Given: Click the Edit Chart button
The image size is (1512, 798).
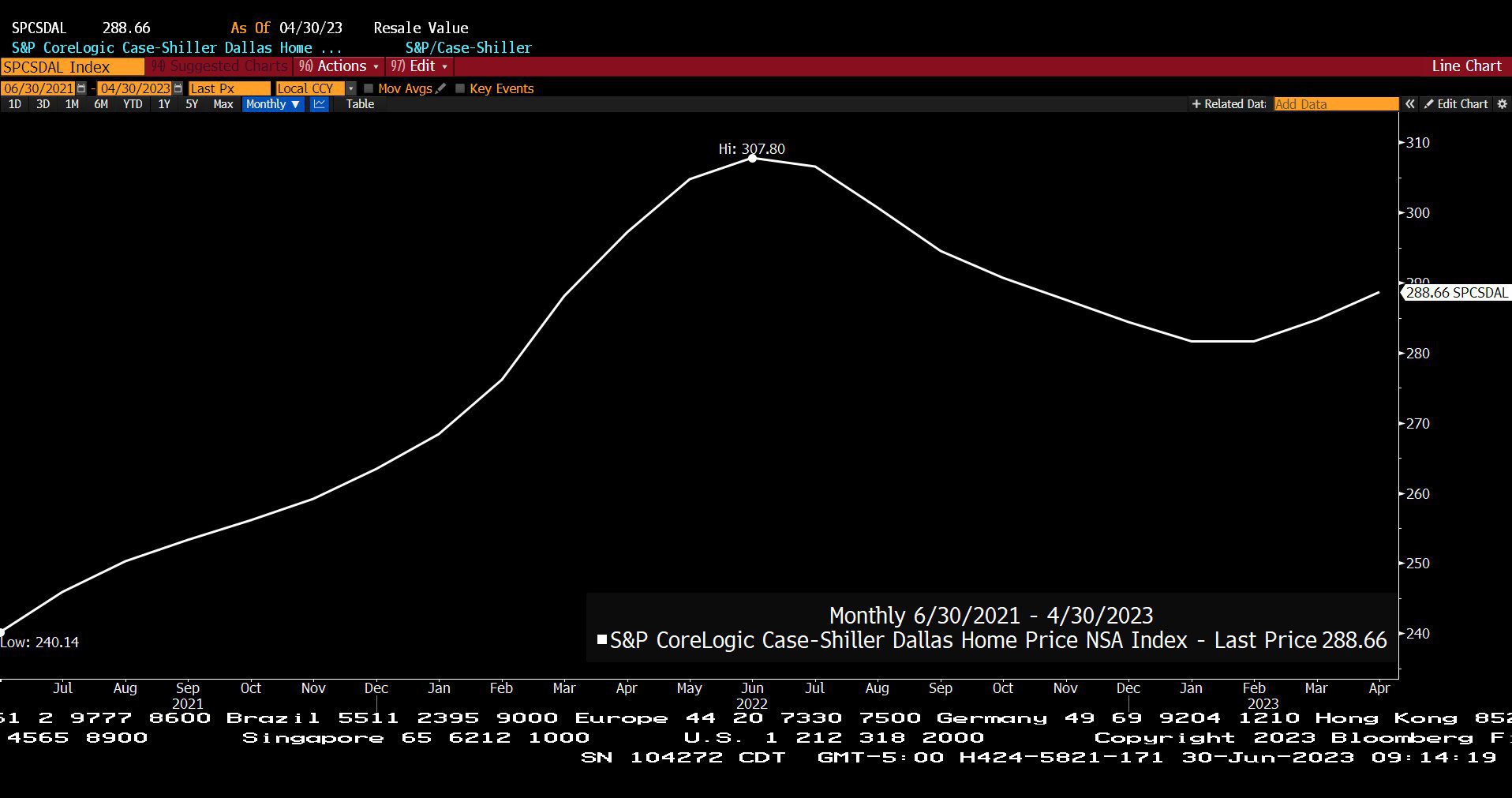Looking at the screenshot, I should pos(1456,104).
